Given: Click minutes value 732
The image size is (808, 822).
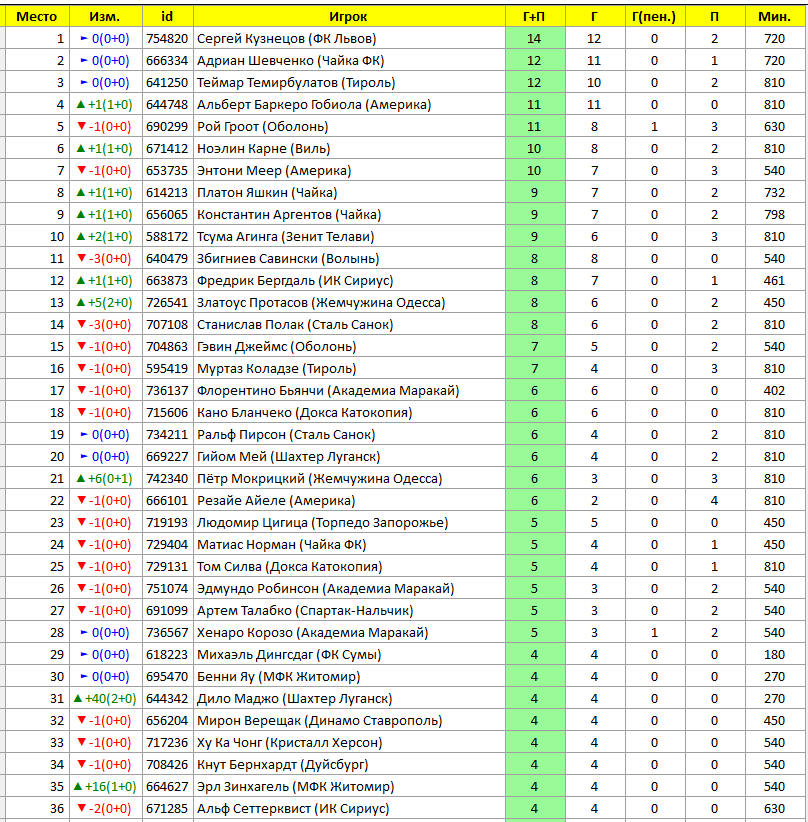Looking at the screenshot, I should point(774,193).
